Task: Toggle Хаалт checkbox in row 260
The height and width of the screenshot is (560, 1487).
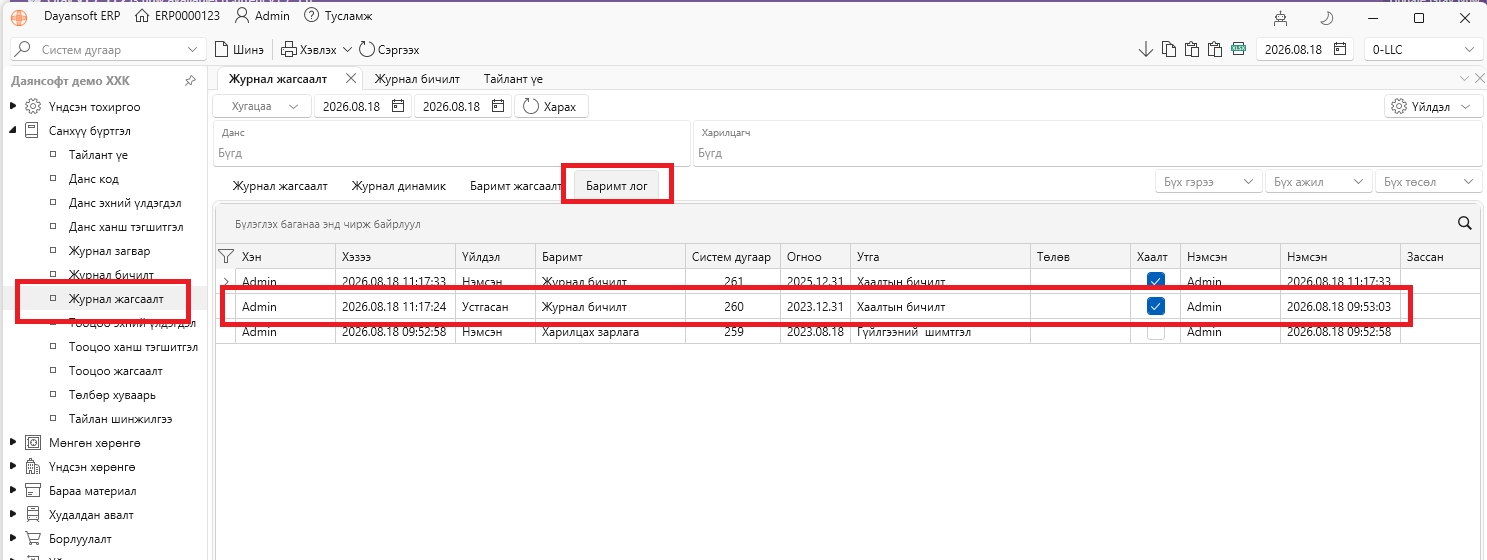Action: tap(1156, 306)
